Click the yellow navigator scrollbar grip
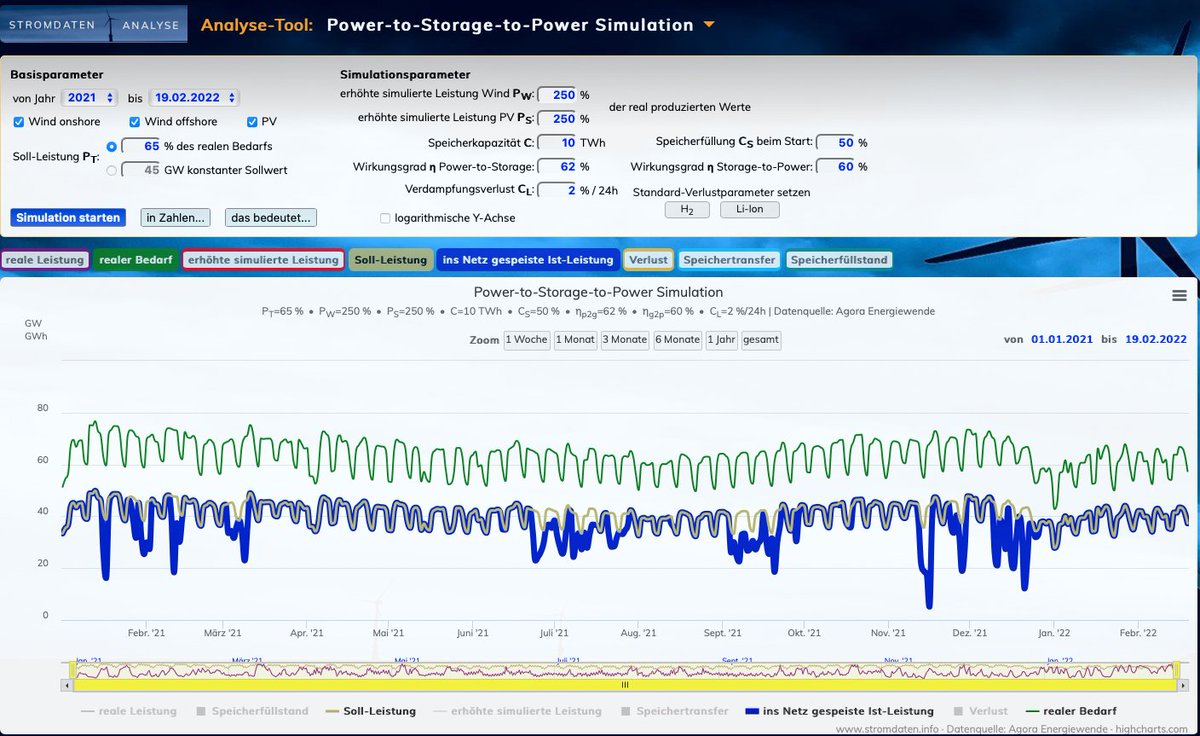 click(x=625, y=685)
